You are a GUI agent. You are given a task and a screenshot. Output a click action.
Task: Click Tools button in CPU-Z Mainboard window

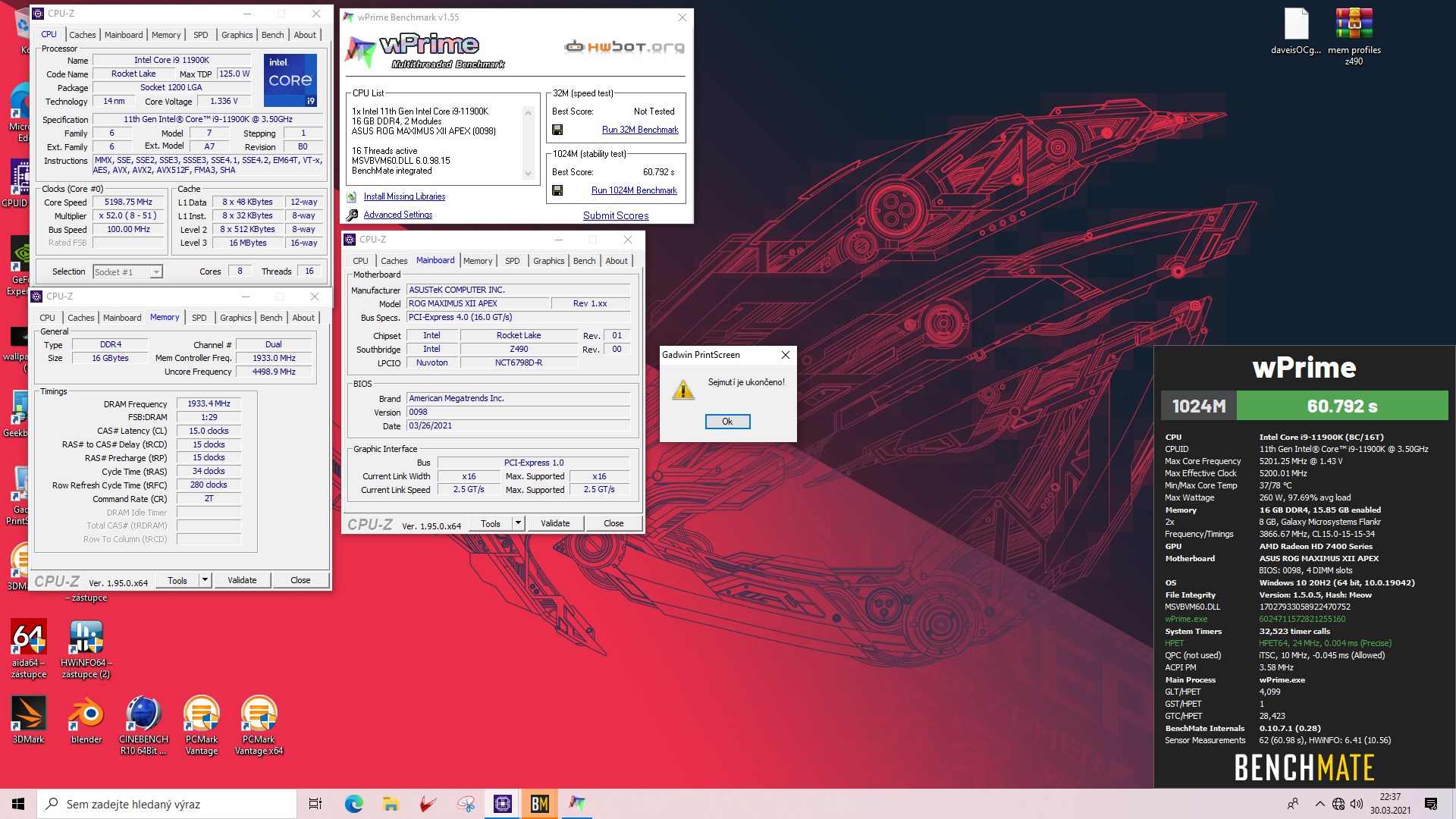[491, 523]
